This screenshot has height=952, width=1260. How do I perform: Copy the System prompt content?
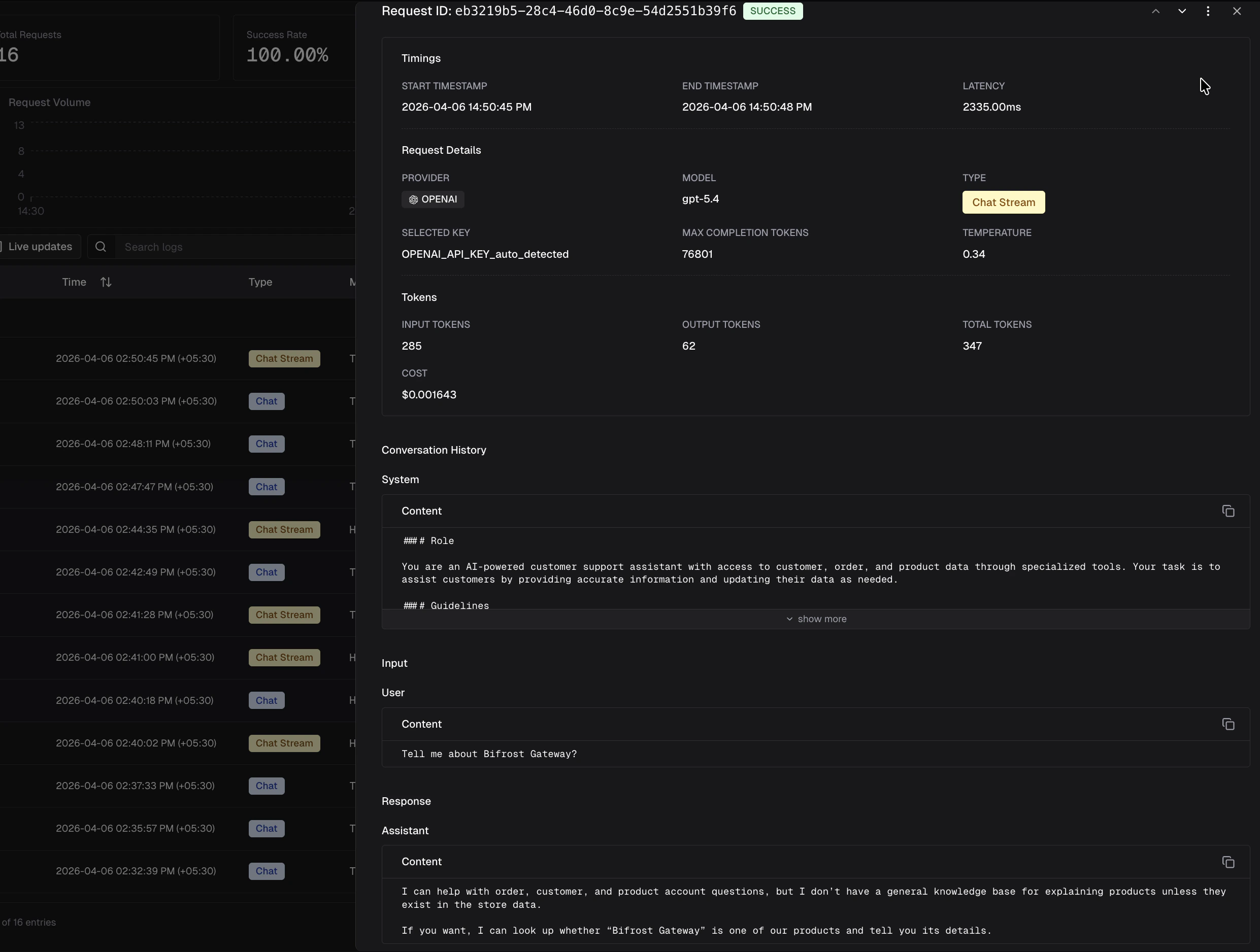click(1228, 512)
